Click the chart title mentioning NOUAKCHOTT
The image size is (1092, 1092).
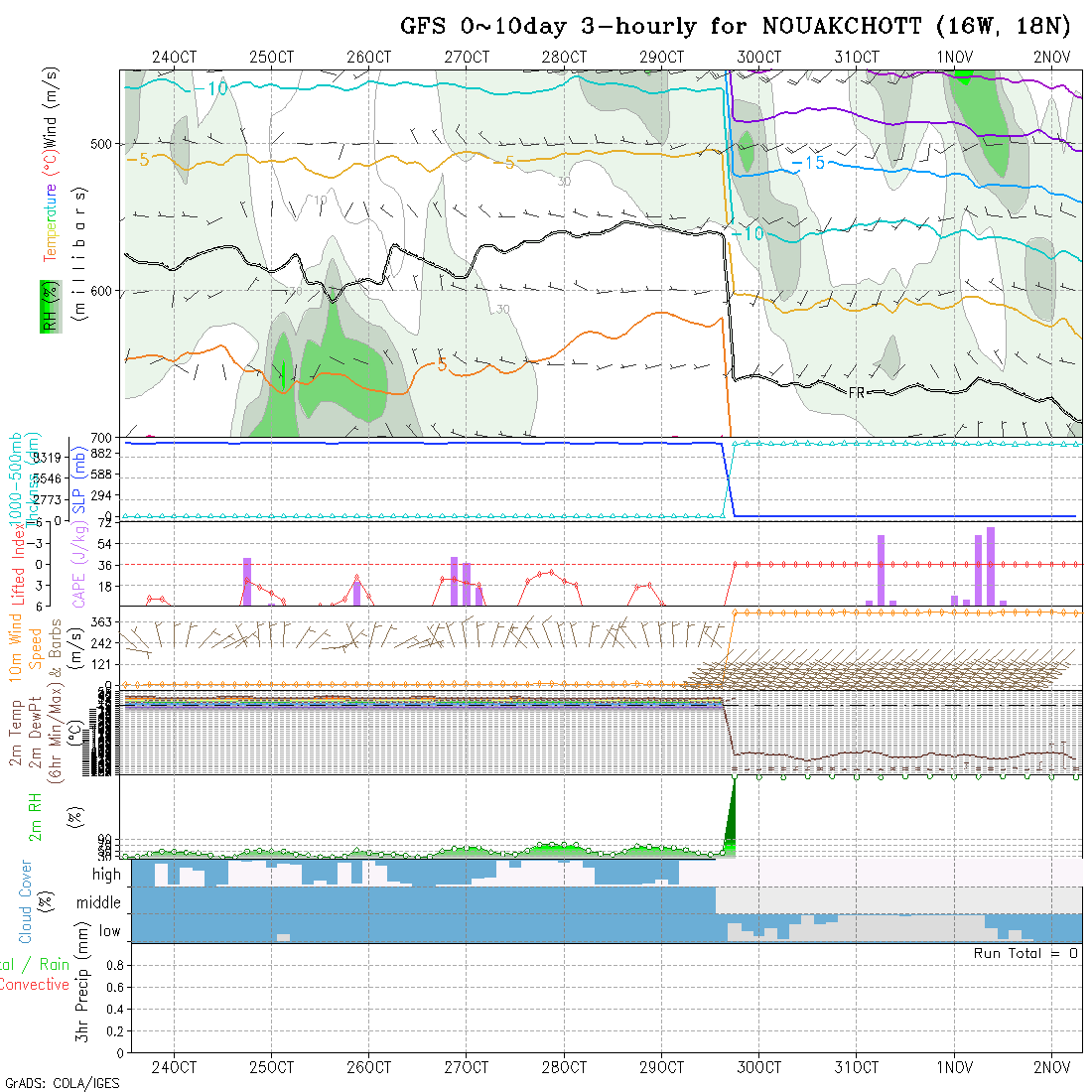point(736,27)
